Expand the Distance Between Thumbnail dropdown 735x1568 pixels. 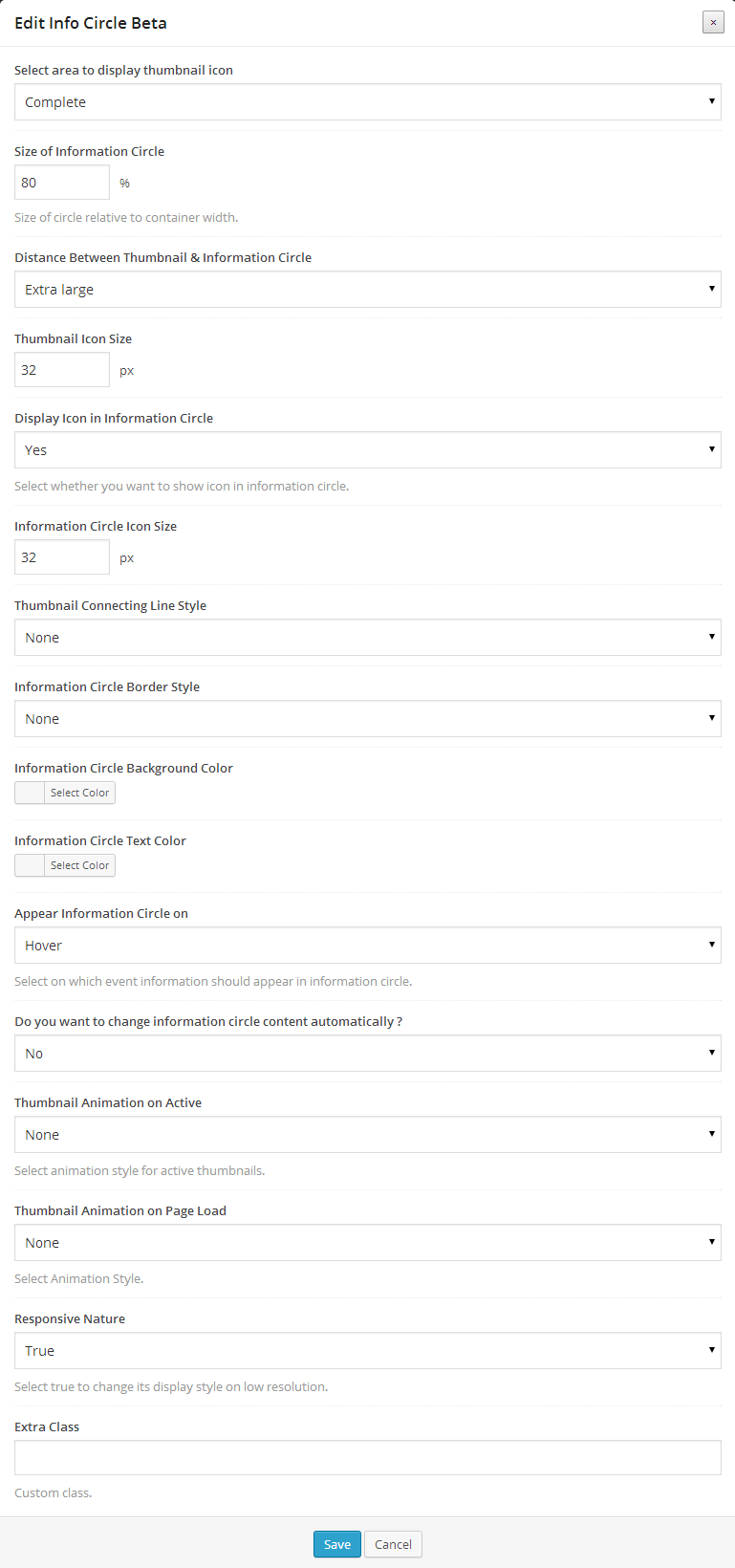(367, 290)
